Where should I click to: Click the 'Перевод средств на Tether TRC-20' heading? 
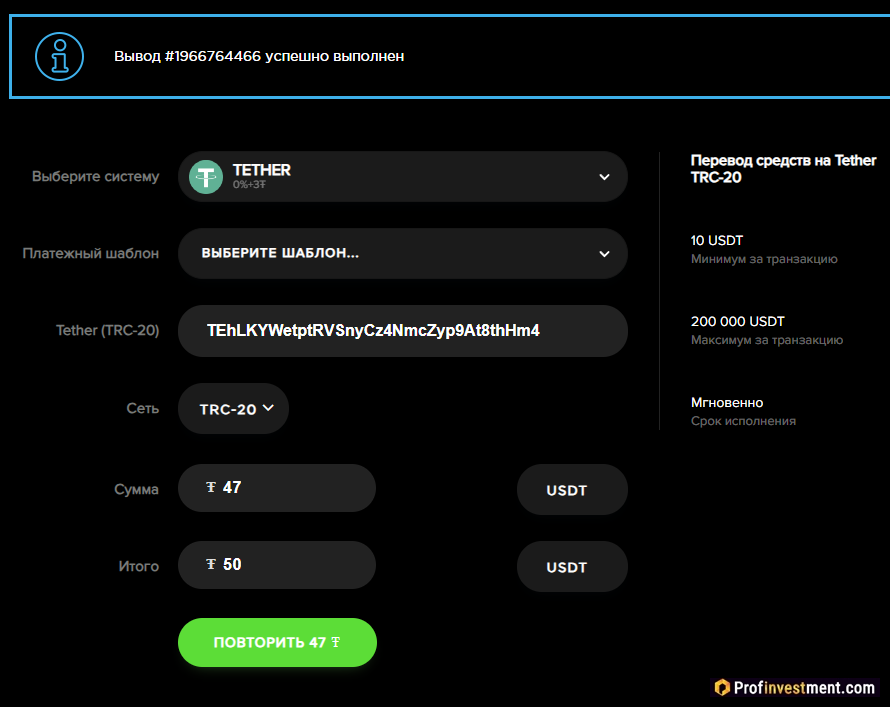pos(783,169)
